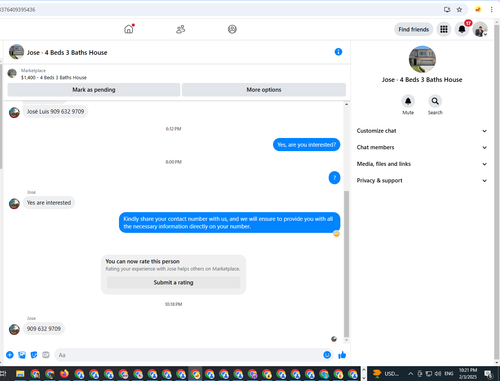Choose a sticker from composer icon
Viewport: 500px width, 381px height.
click(34, 355)
